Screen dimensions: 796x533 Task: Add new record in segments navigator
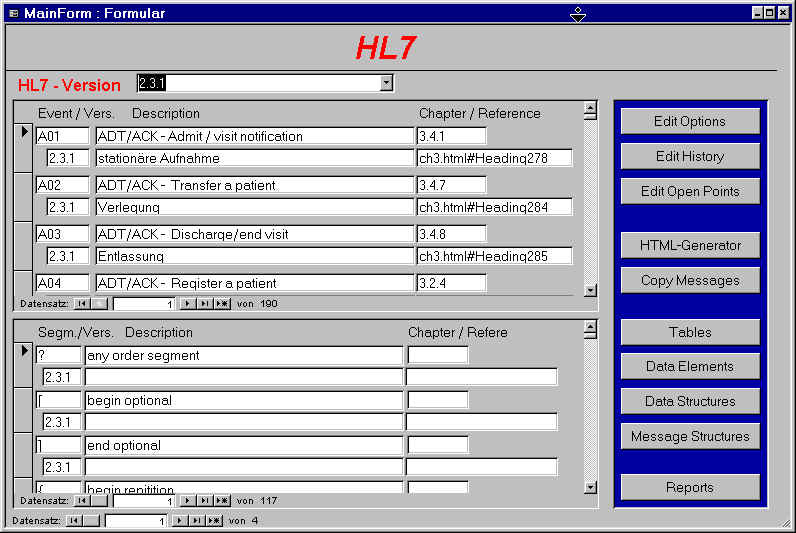point(222,500)
